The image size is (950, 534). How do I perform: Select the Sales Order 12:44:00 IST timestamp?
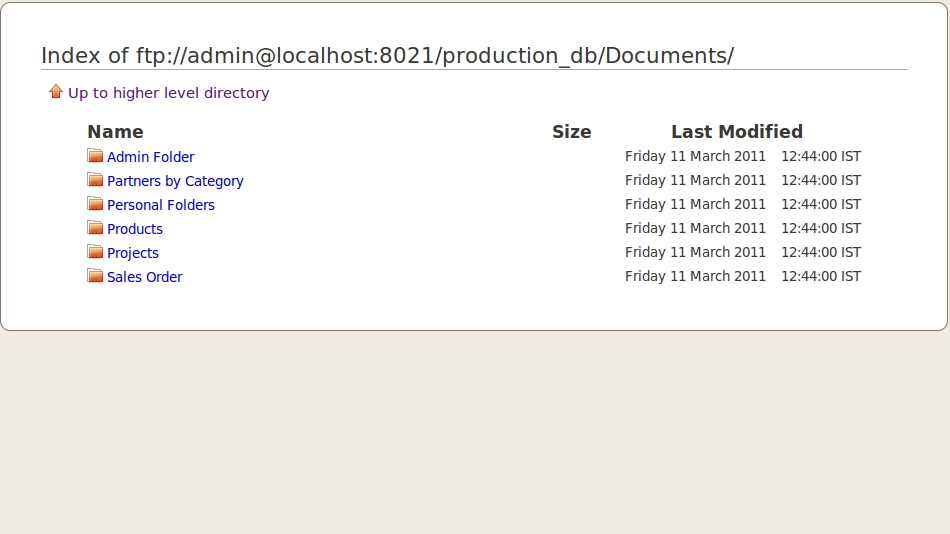(821, 276)
